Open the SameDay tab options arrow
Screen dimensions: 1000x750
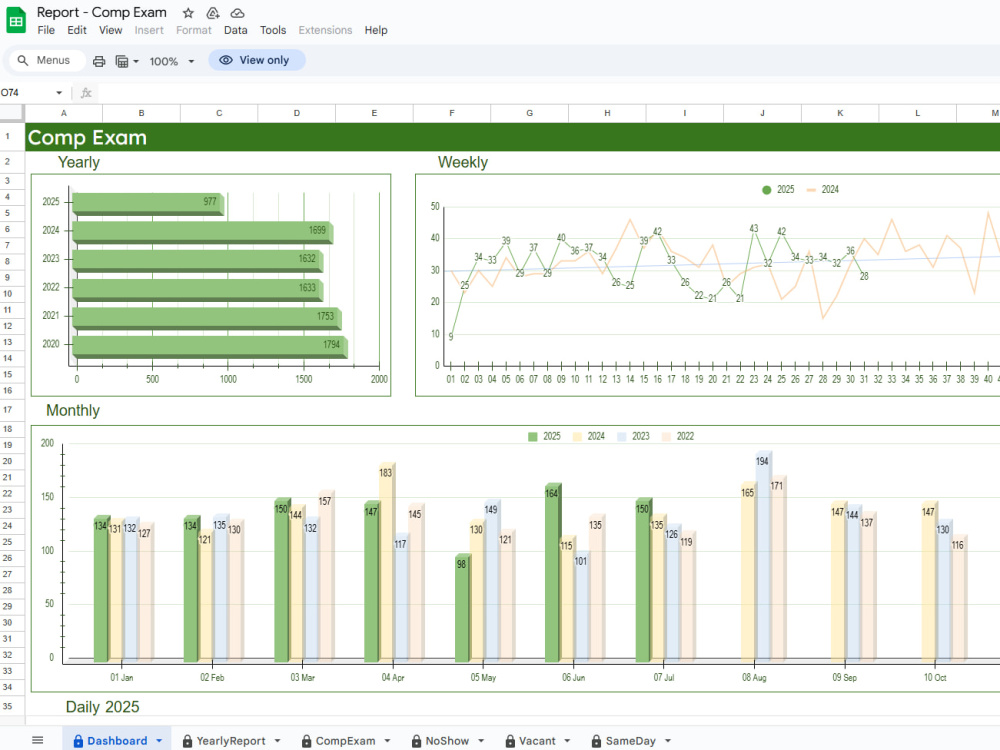668,741
